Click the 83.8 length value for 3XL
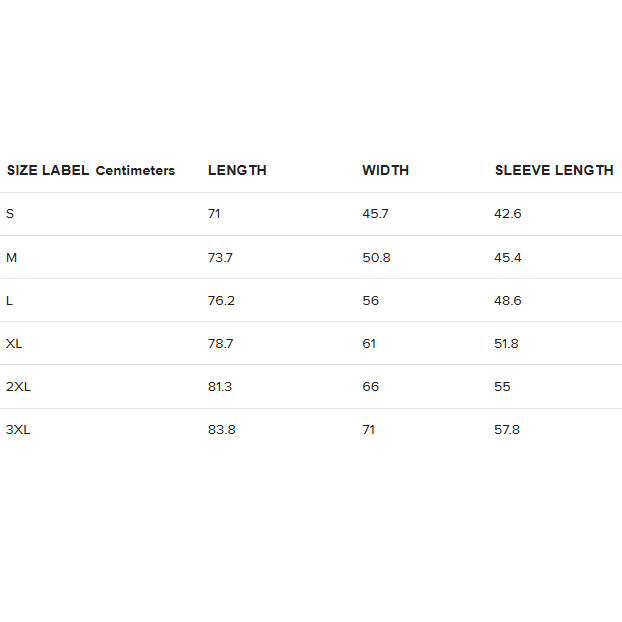 [221, 430]
